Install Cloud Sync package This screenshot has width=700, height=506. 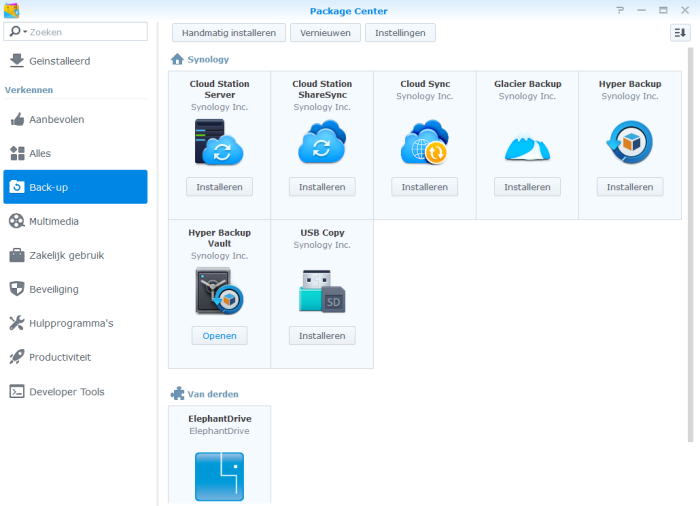pos(425,187)
